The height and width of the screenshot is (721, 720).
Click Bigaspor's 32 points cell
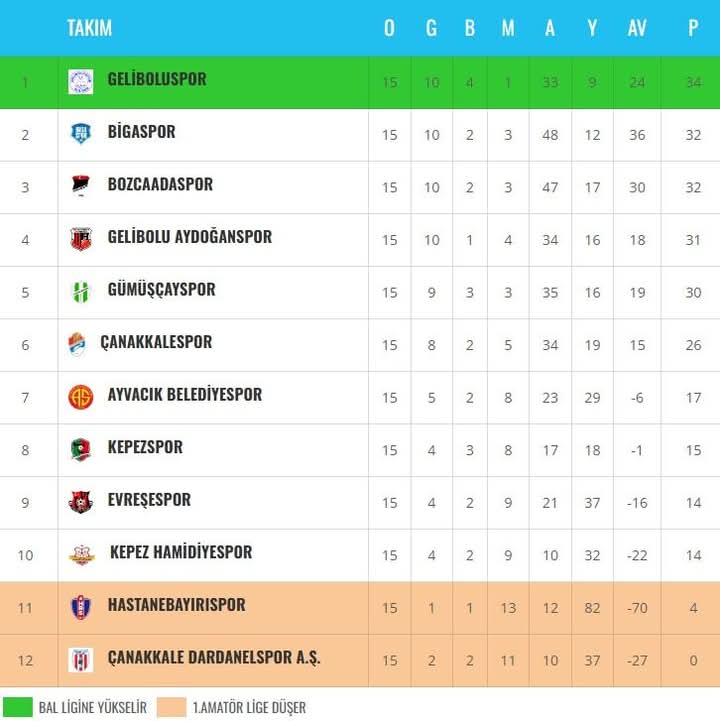(693, 135)
